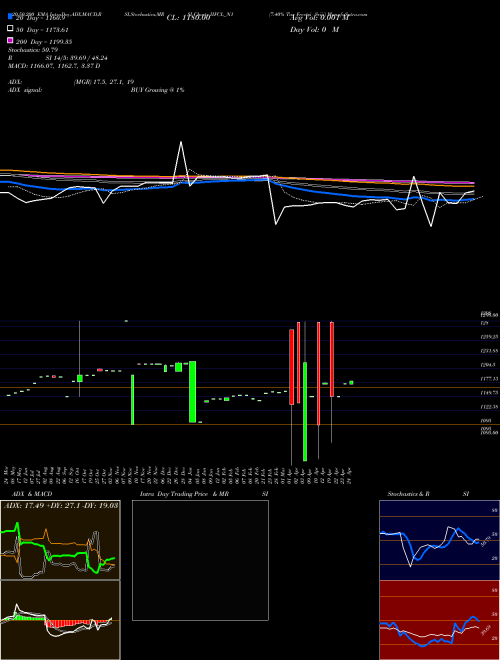Click the 'SI 14/3: 39.69 / 48.24' value
The width and height of the screenshot is (500, 660).
77,58
